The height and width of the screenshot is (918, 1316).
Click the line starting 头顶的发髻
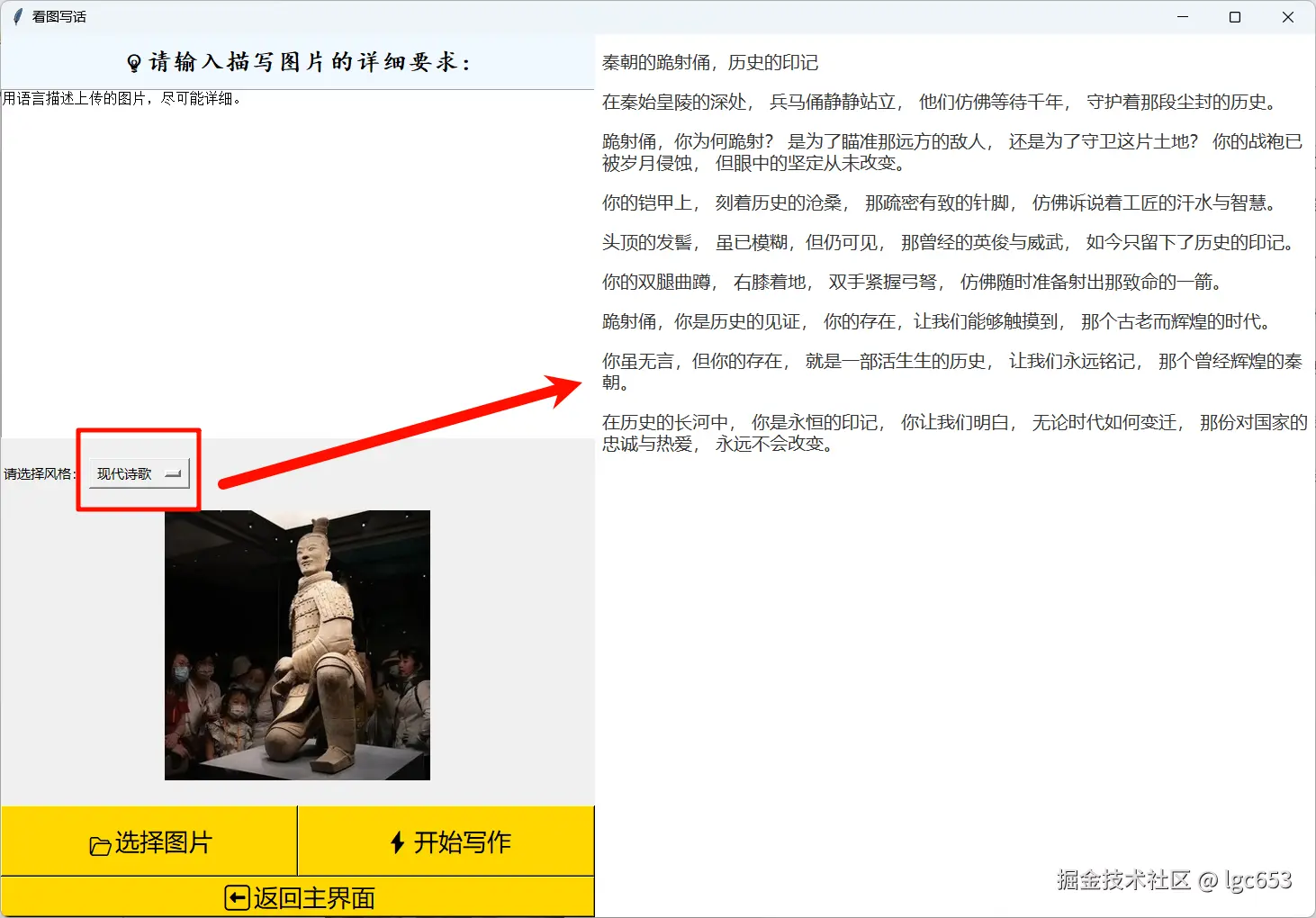coord(951,242)
